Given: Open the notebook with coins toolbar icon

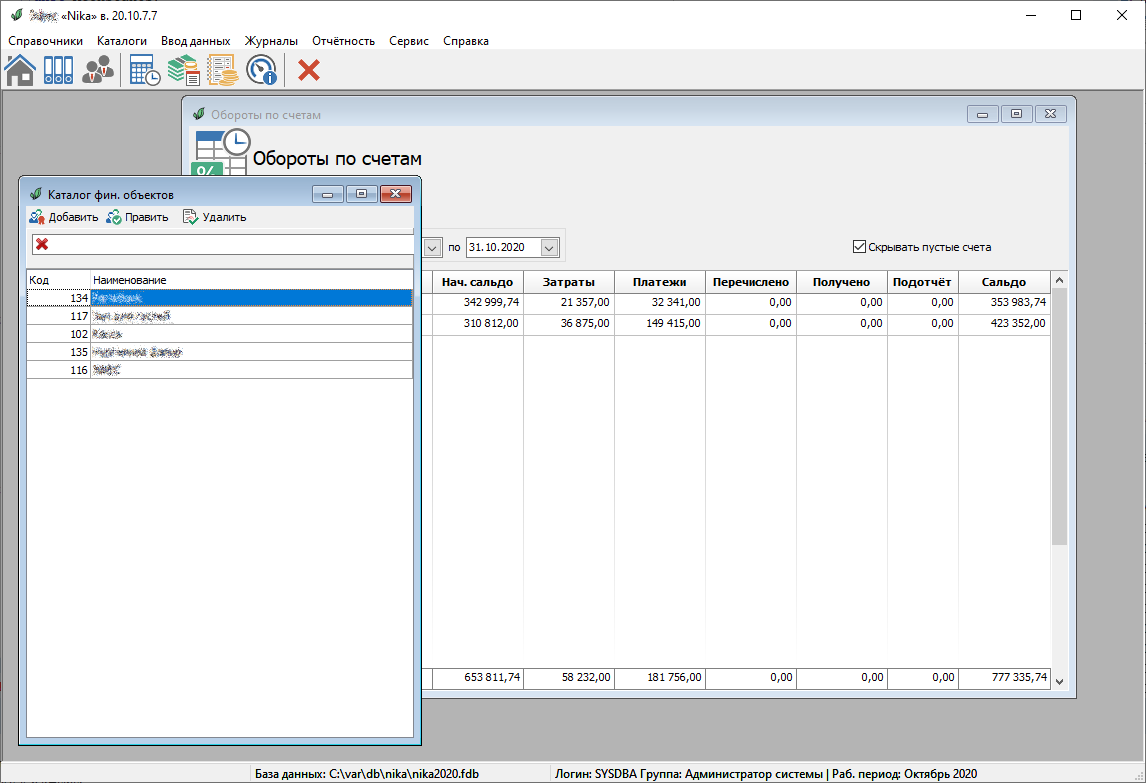Looking at the screenshot, I should pos(222,70).
